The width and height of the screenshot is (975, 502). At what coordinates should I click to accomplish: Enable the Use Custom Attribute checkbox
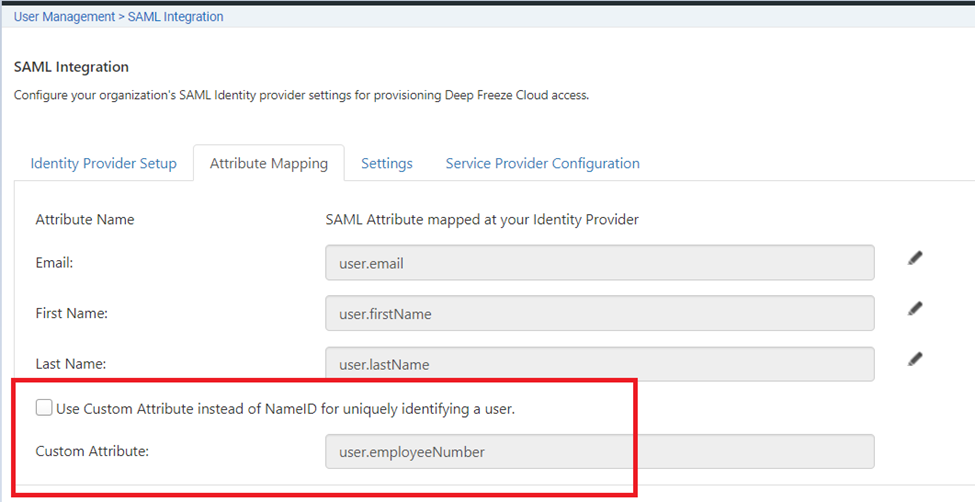(x=44, y=407)
